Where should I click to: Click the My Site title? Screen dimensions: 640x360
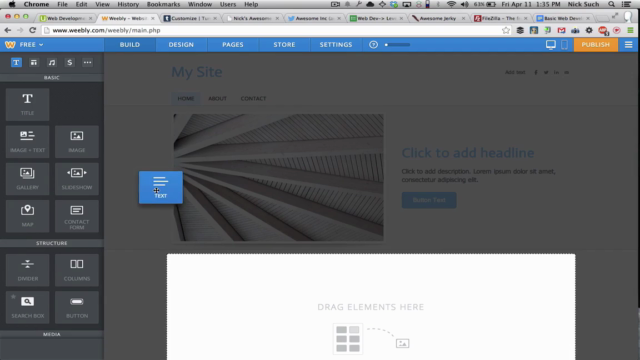pos(197,72)
